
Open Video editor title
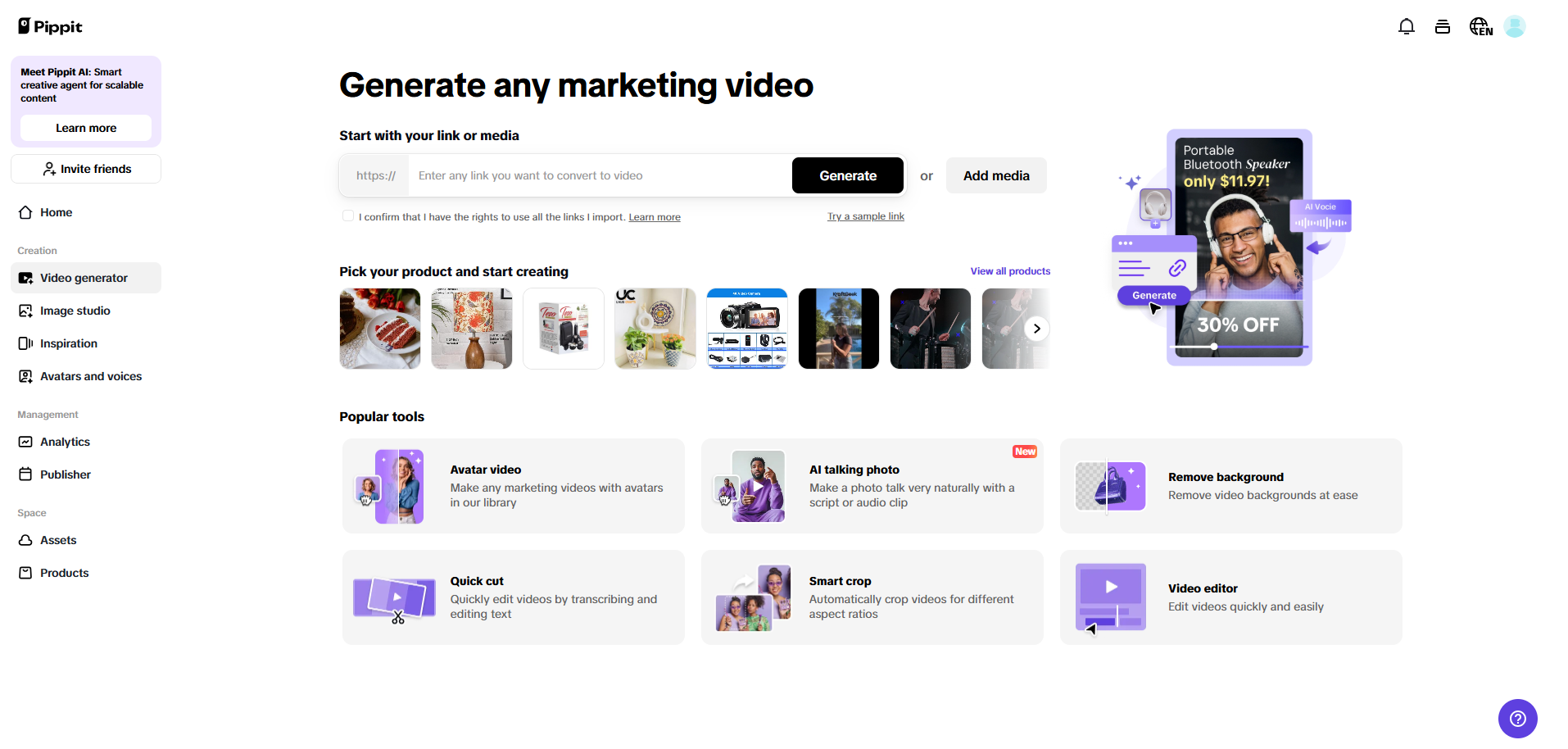(x=1203, y=588)
